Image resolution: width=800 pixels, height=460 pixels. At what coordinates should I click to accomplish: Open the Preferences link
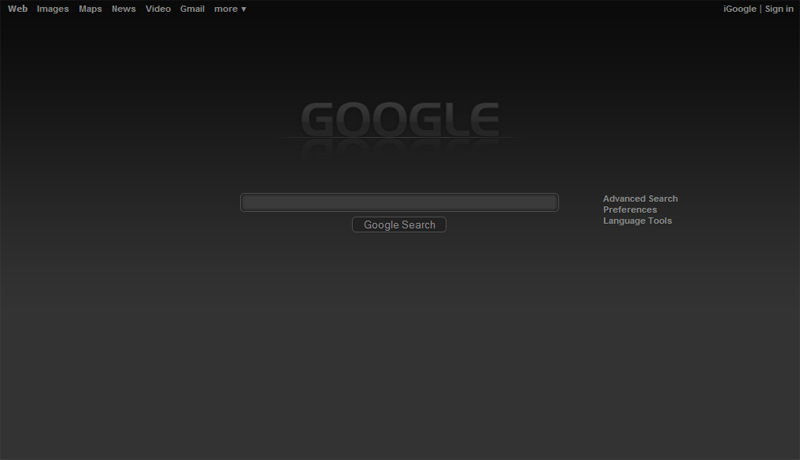coord(630,210)
